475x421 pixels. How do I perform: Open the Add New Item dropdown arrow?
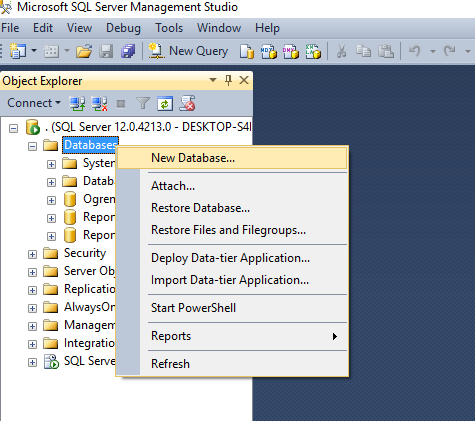click(x=67, y=51)
